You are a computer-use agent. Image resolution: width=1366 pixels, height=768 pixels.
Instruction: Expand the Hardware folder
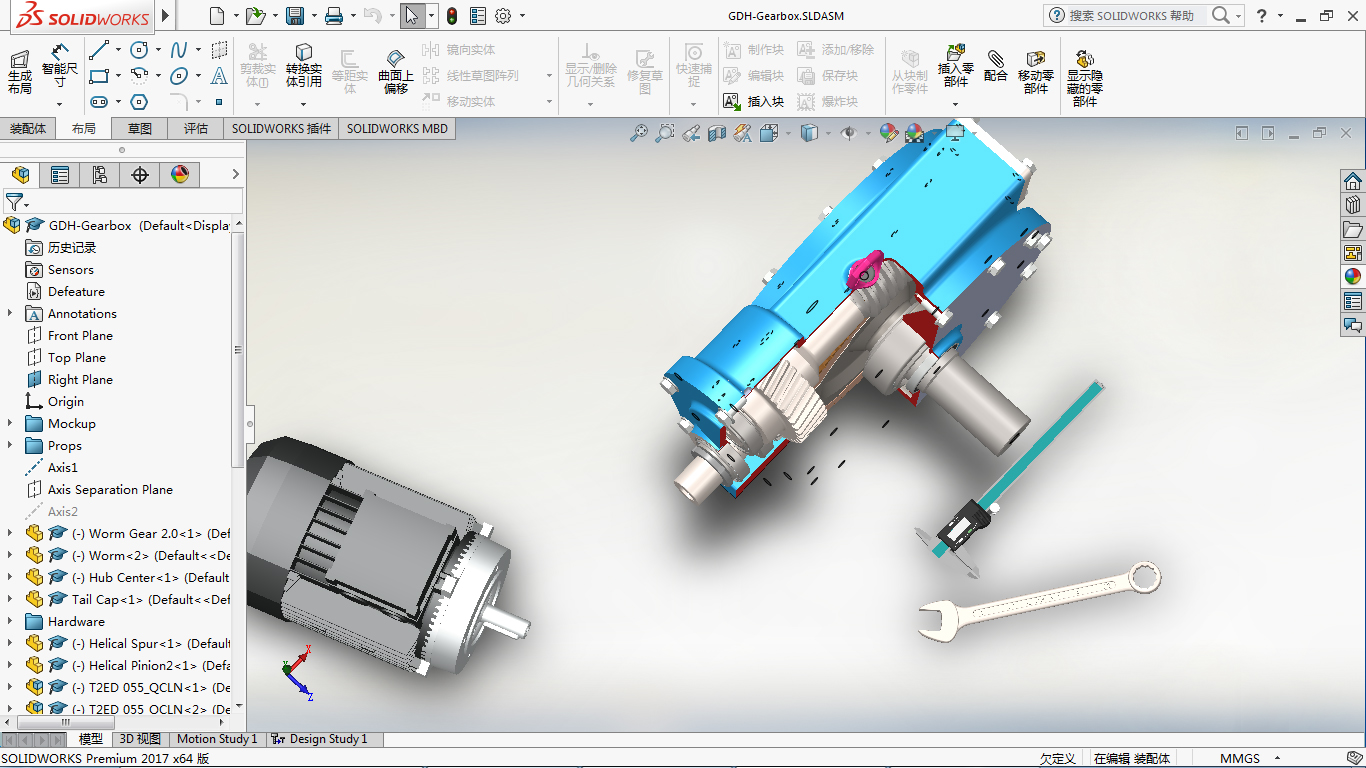10,621
